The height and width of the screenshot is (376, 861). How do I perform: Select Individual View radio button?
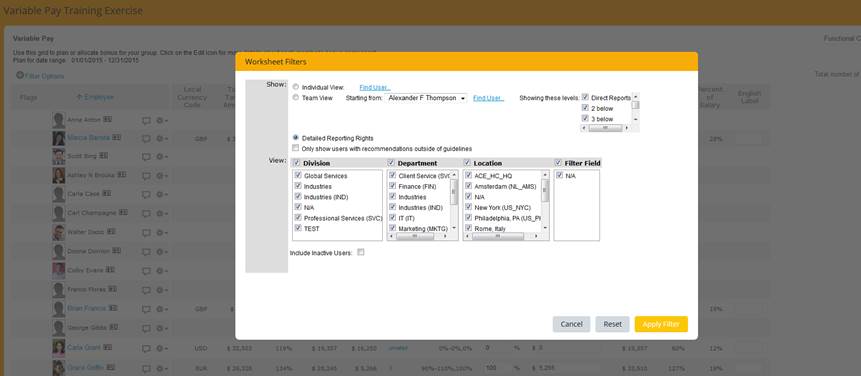coord(296,87)
